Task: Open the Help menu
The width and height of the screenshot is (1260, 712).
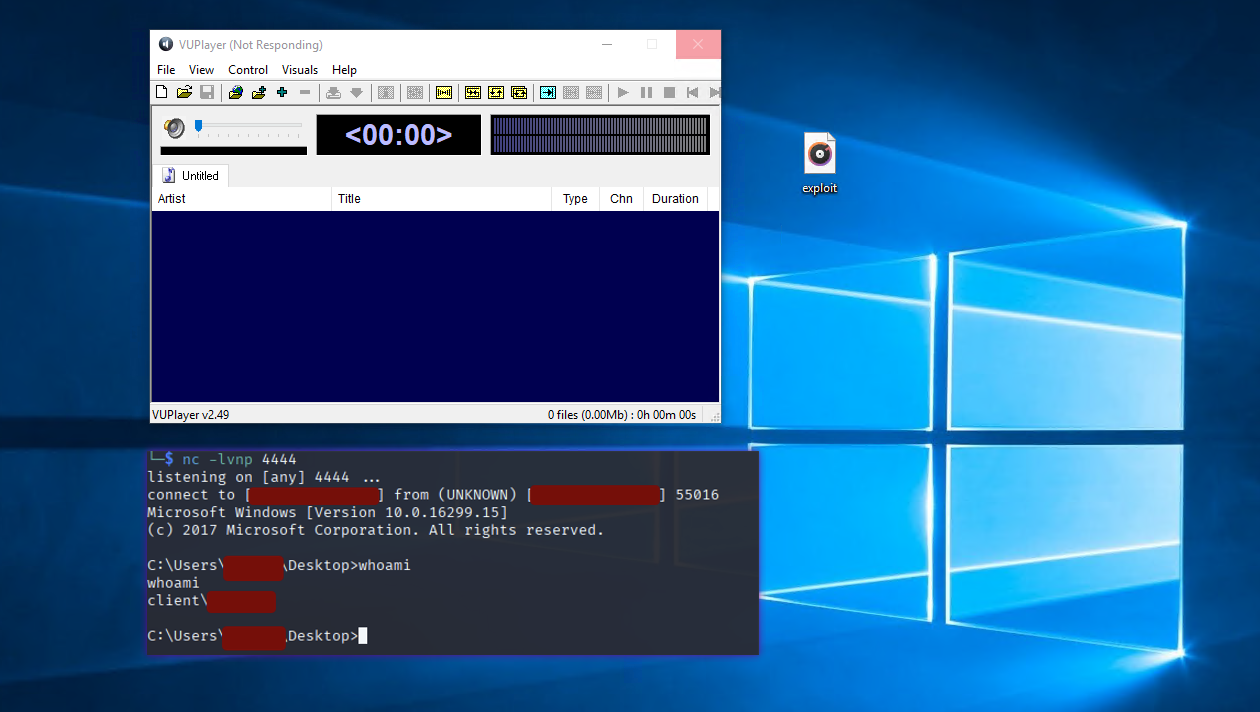Action: (344, 70)
